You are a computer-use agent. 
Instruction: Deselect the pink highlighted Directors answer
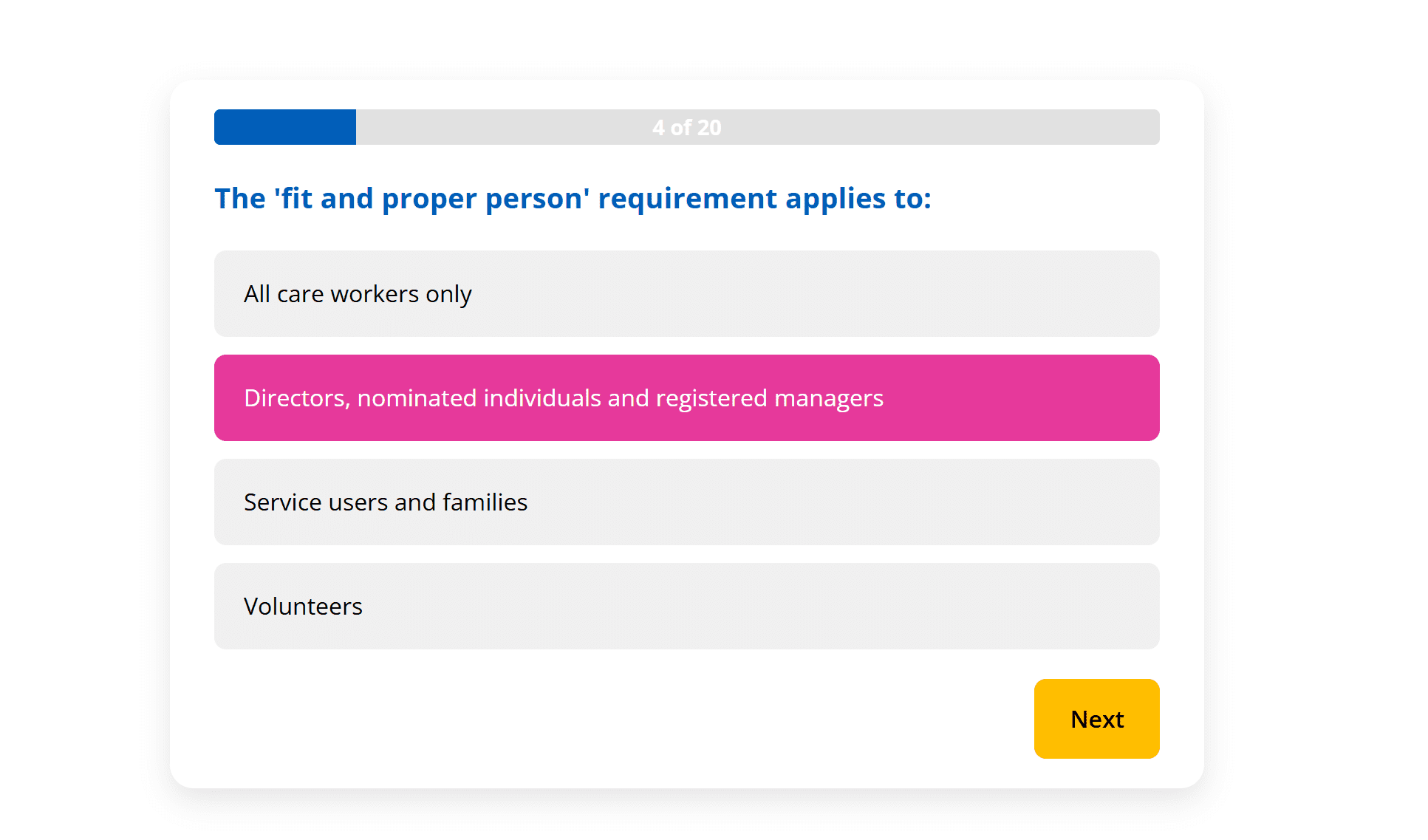686,397
